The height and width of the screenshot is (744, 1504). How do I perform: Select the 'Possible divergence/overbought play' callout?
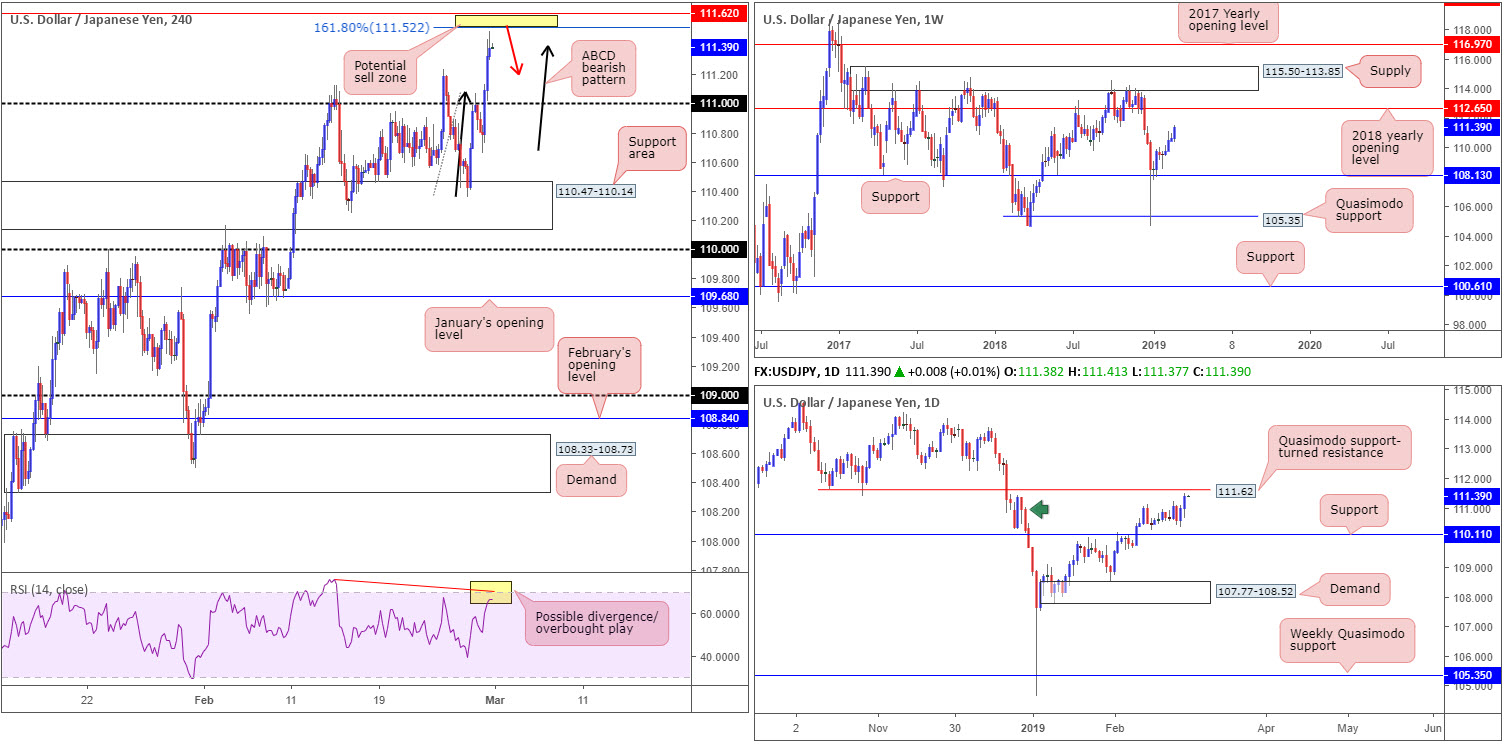pyautogui.click(x=596, y=621)
